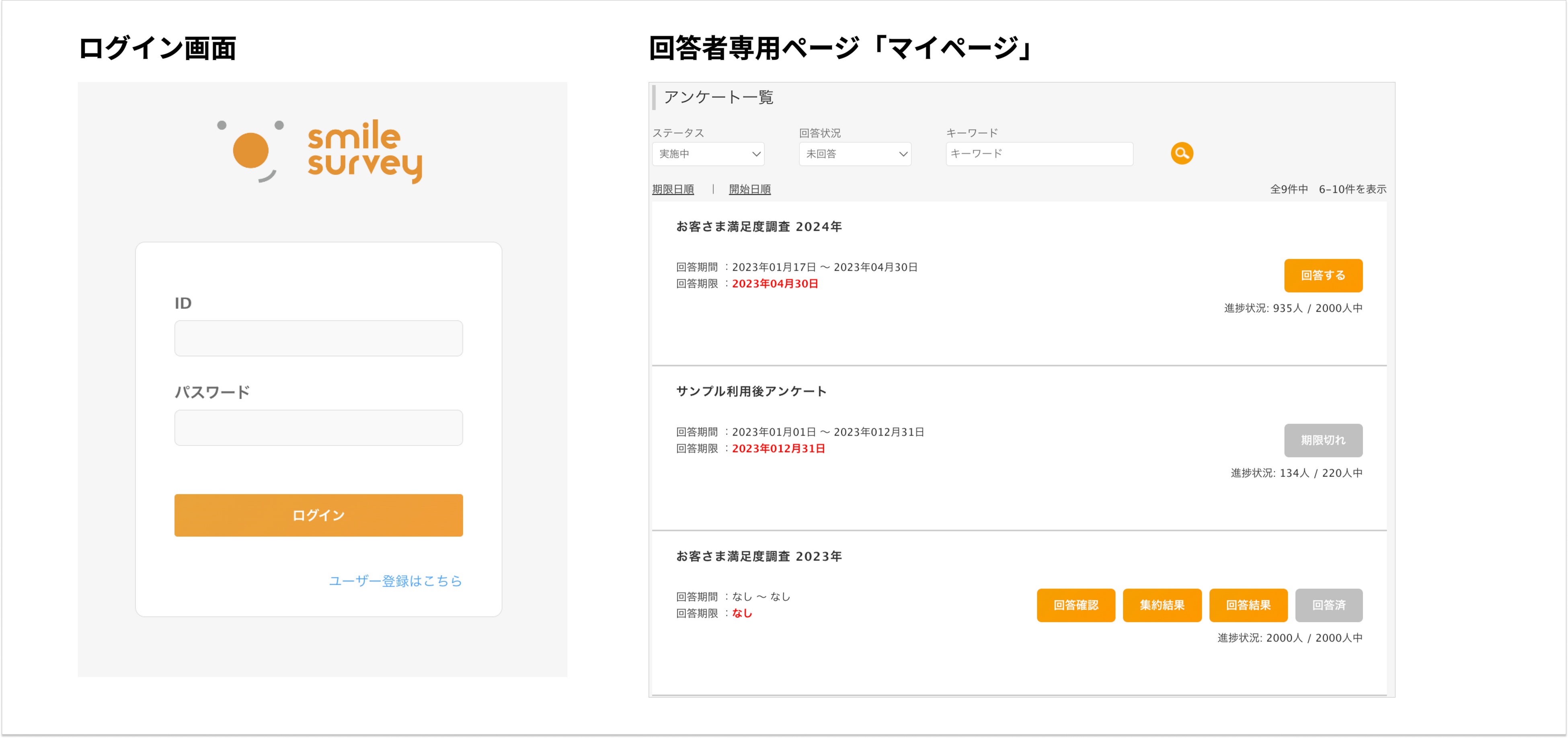Click the gray 期限切れ button
Screen dimensions: 1568x738
1323,441
